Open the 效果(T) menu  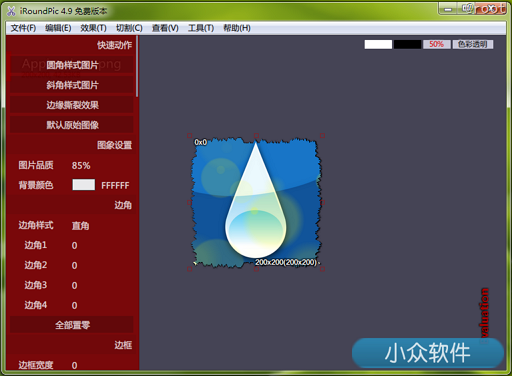(x=93, y=28)
